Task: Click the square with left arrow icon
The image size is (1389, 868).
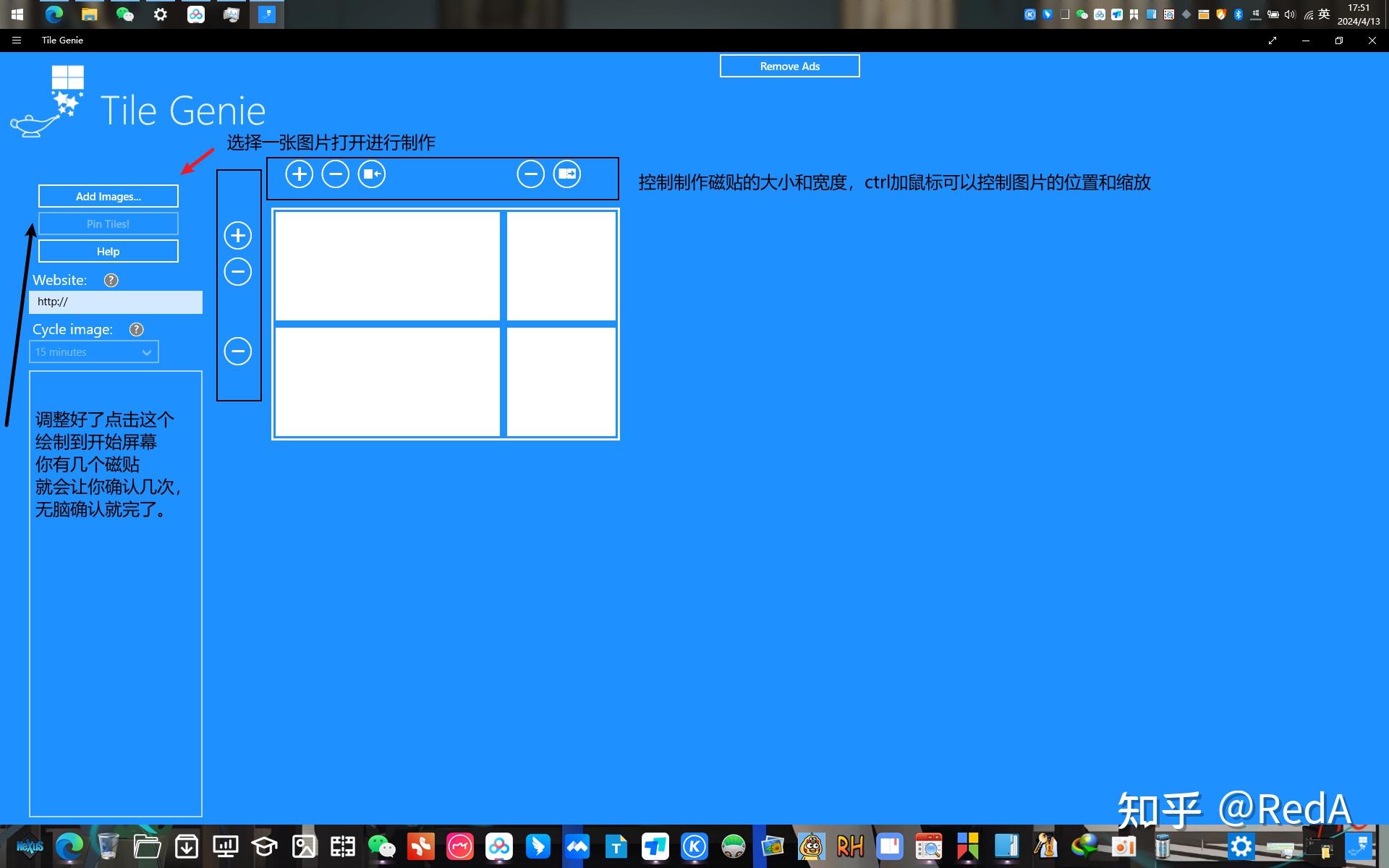Action: coord(372,174)
